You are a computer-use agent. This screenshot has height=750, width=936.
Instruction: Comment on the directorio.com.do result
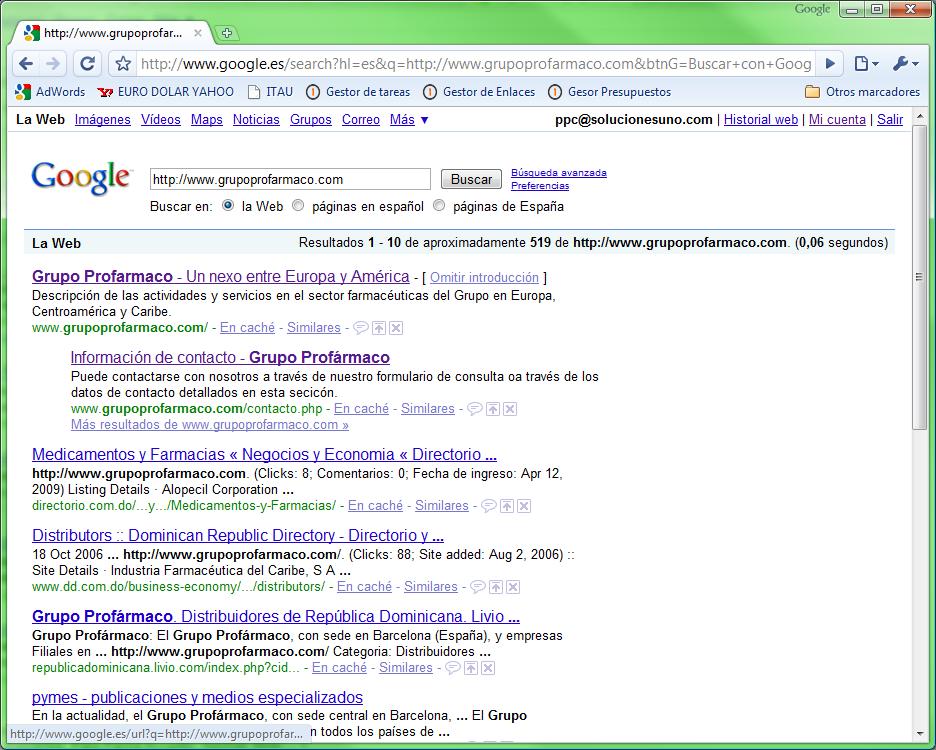pos(489,506)
